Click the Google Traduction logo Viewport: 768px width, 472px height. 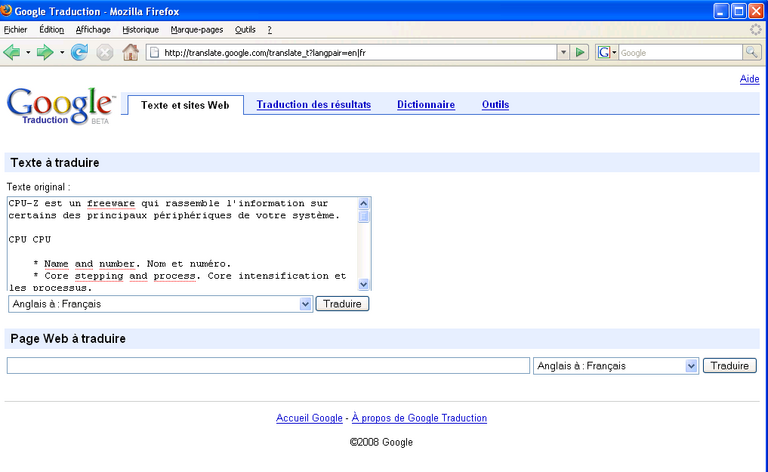[x=61, y=106]
